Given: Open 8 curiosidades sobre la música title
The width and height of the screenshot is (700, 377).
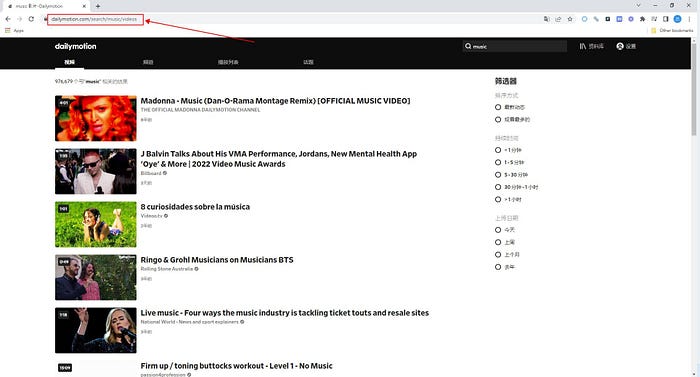Looking at the screenshot, I should pyautogui.click(x=195, y=207).
